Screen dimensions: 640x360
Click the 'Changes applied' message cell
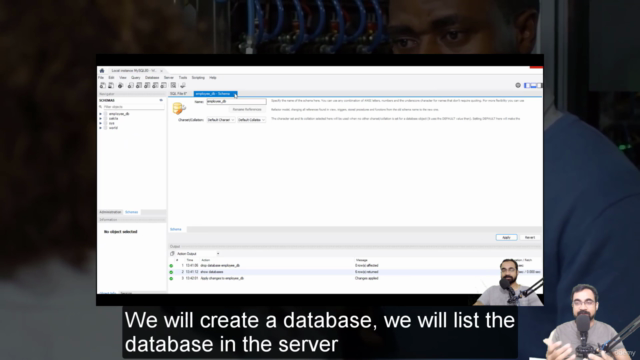pyautogui.click(x=367, y=278)
